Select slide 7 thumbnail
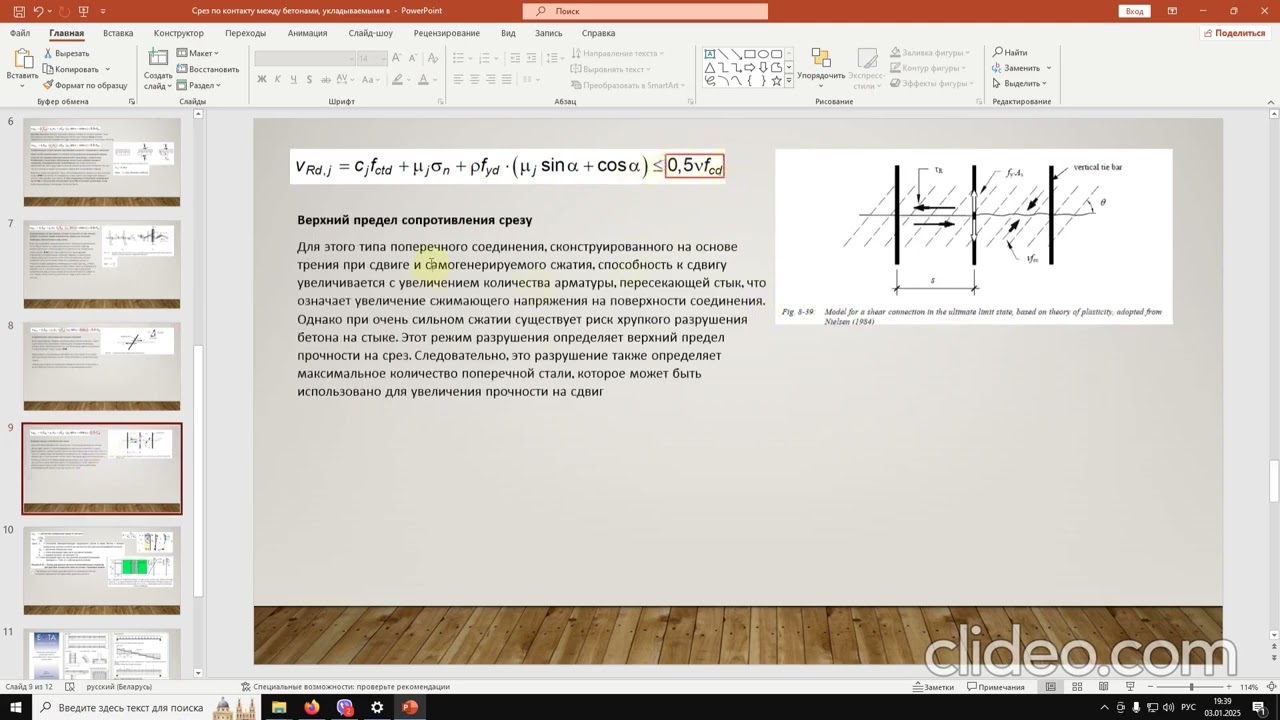Viewport: 1280px width, 720px height. point(102,265)
